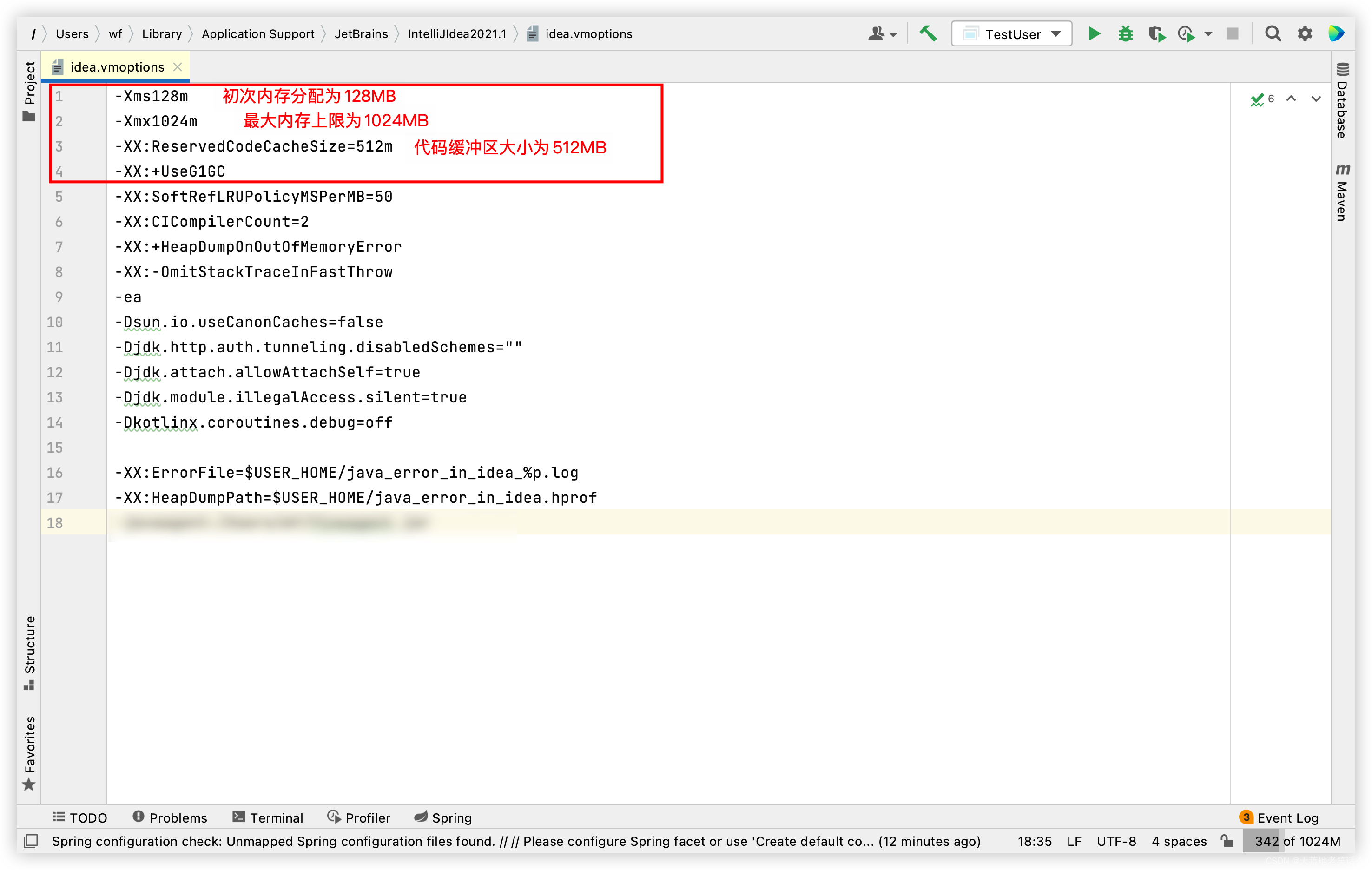Toggle read-only lock icon in status bar
This screenshot has height=870, width=1372.
click(x=1227, y=841)
